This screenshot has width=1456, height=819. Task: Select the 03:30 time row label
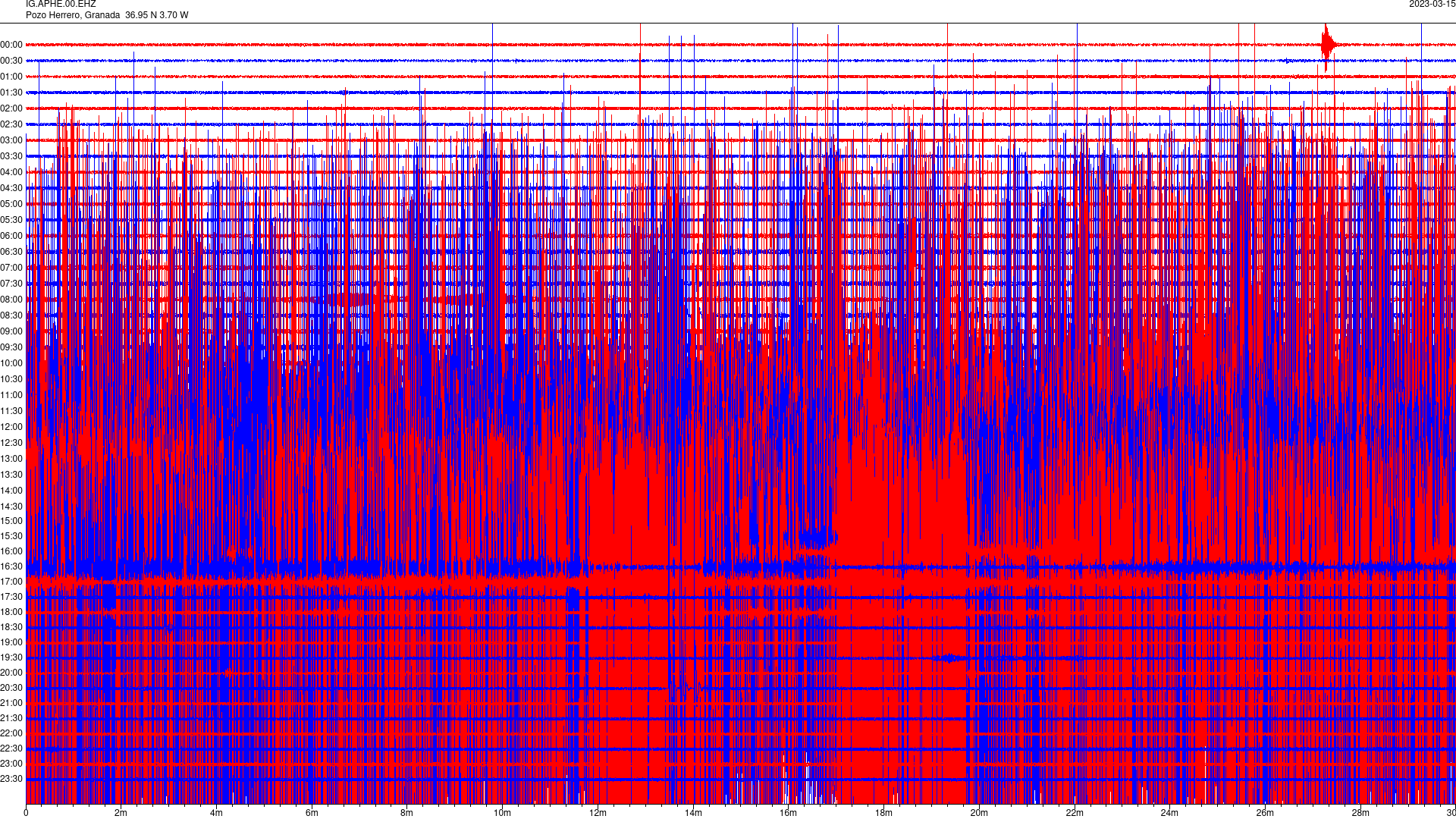pos(11,156)
